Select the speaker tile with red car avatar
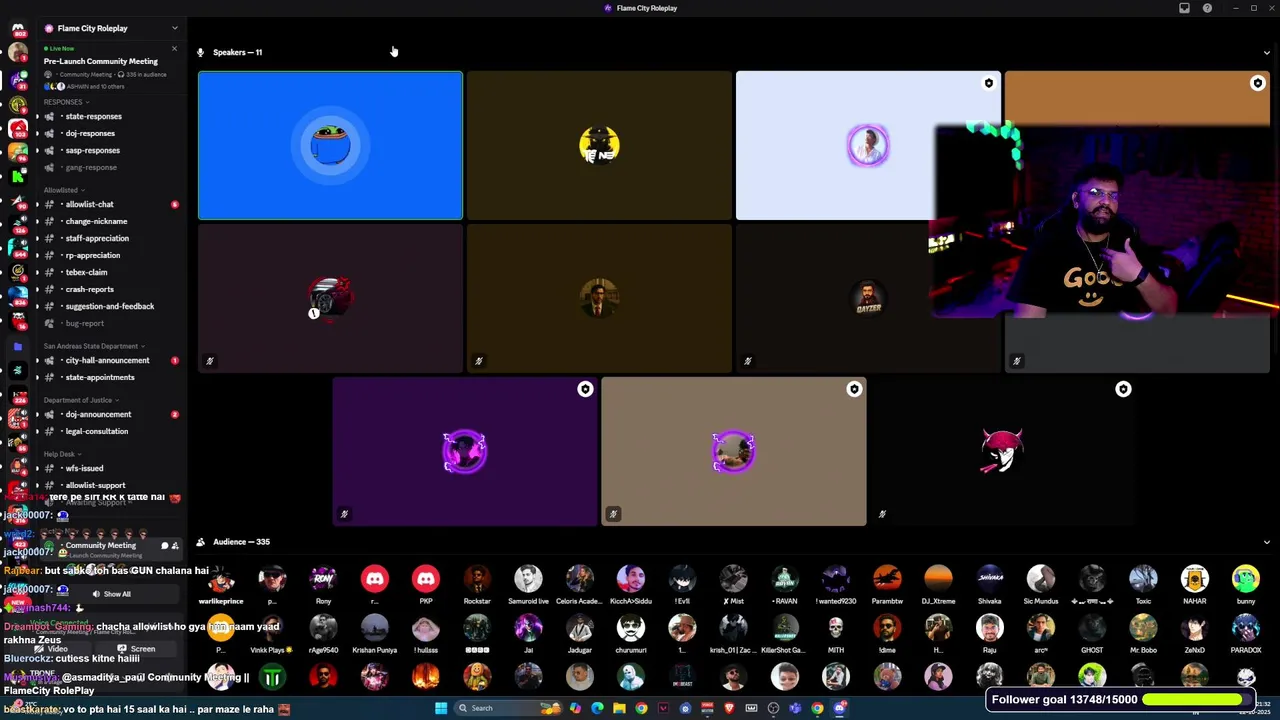This screenshot has width=1280, height=720. (330, 298)
